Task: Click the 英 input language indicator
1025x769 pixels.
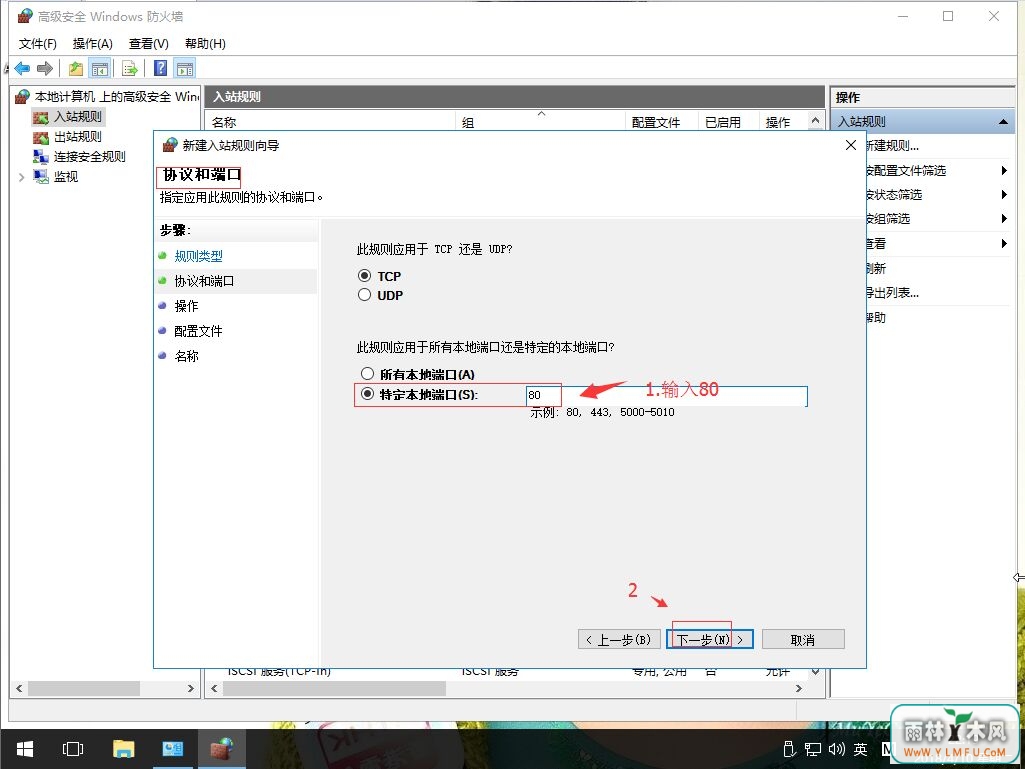Action: click(x=860, y=749)
